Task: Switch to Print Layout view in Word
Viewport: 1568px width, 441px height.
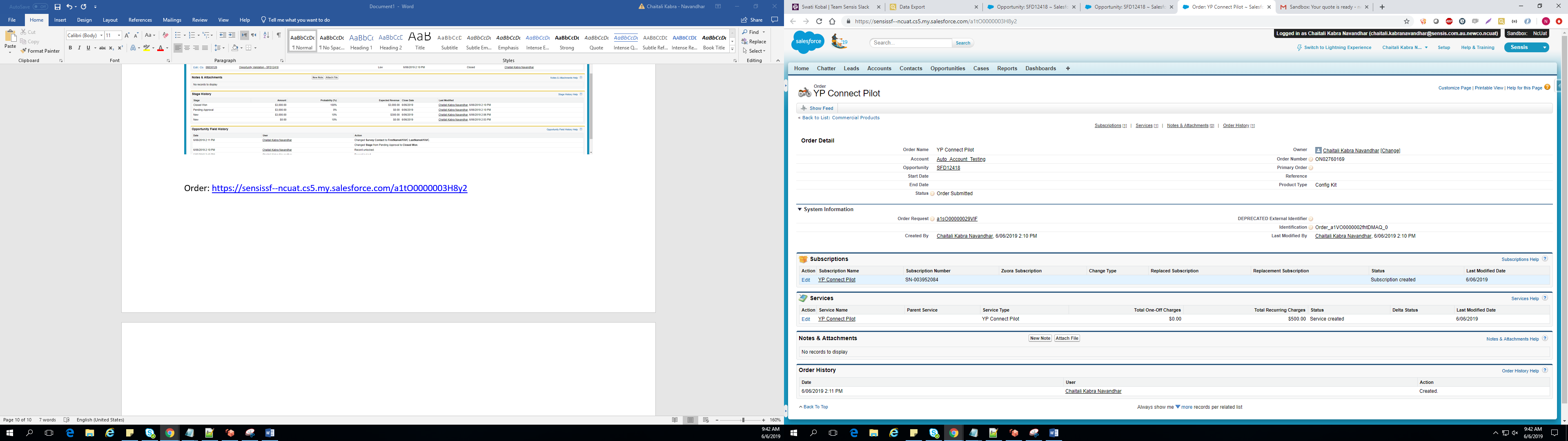Action: tap(690, 420)
